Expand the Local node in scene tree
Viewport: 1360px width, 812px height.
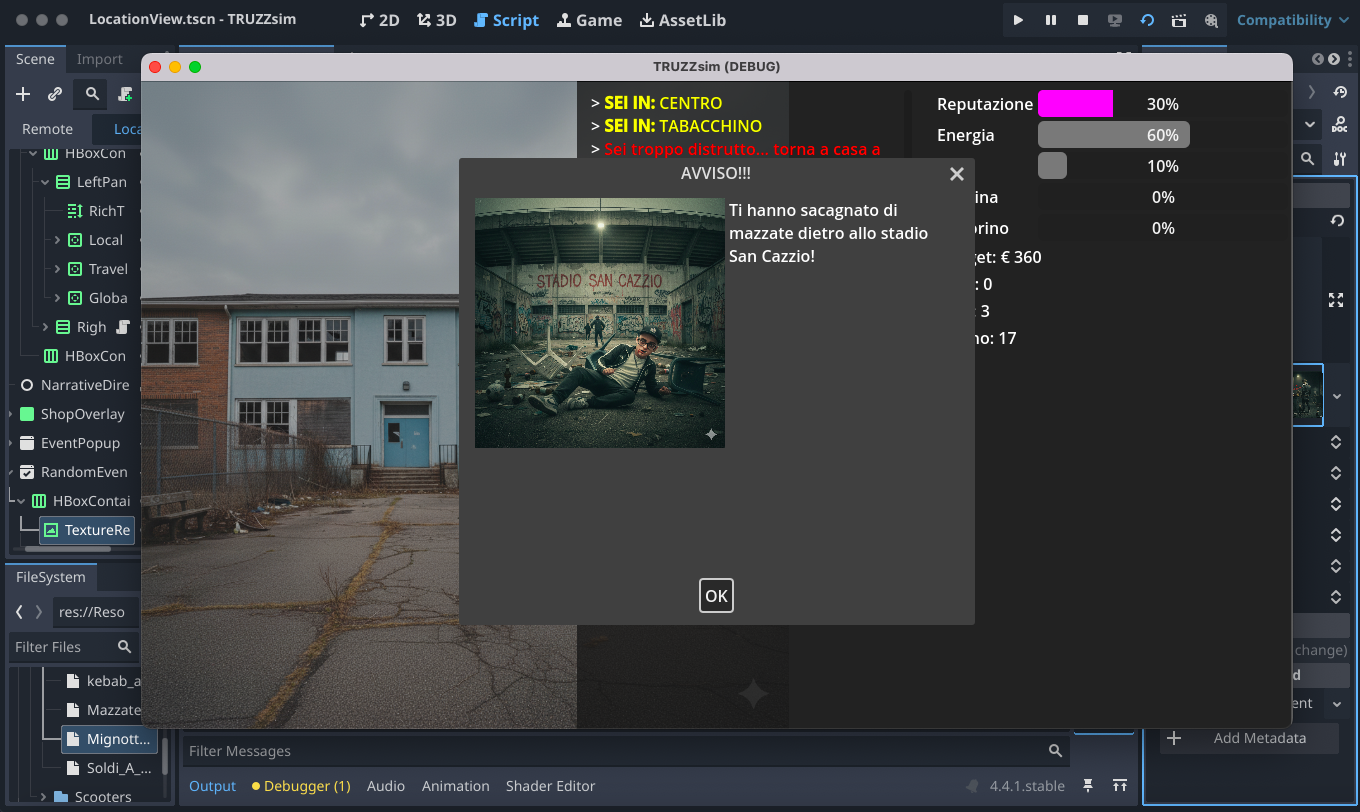click(x=57, y=240)
